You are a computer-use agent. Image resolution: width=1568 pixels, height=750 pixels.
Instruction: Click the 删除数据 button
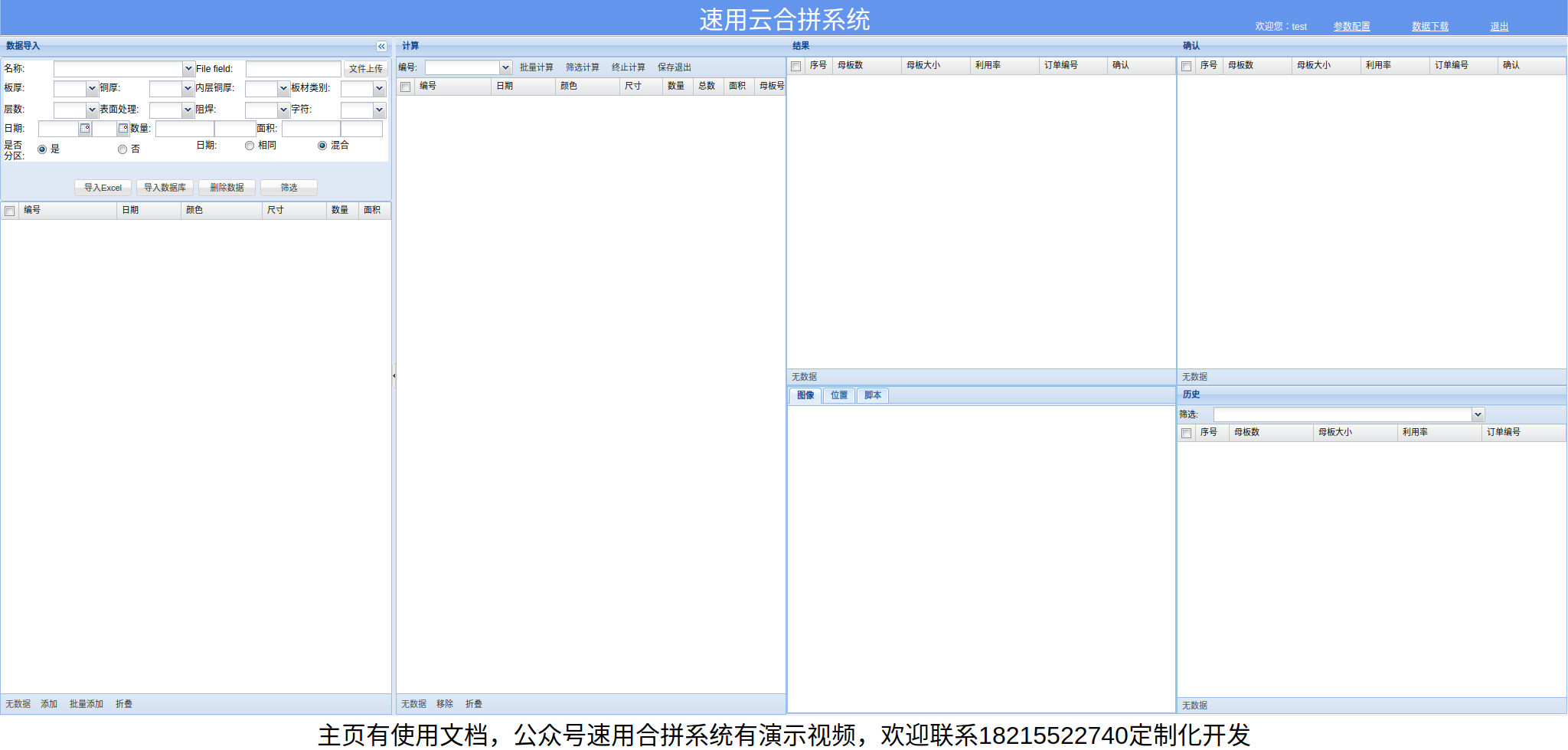click(x=227, y=188)
